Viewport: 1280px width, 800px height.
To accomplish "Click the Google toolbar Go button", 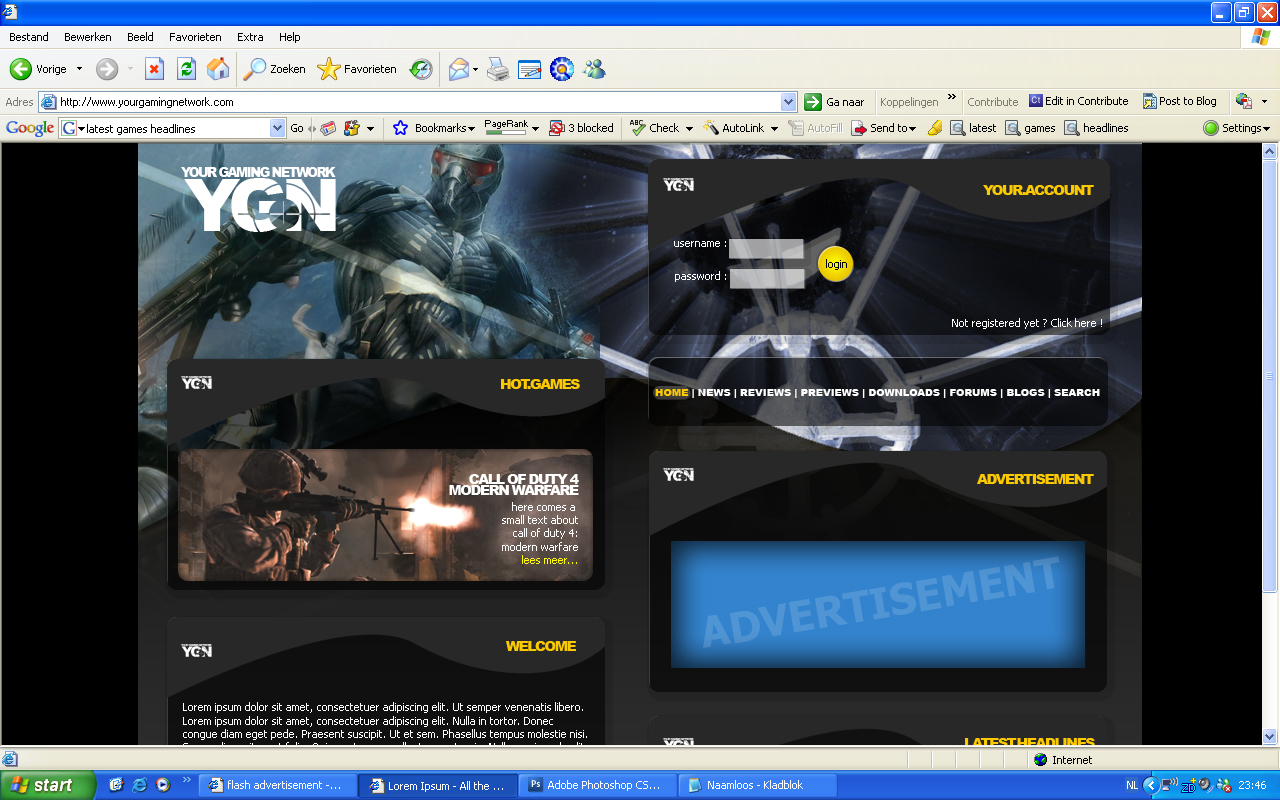I will (x=297, y=128).
